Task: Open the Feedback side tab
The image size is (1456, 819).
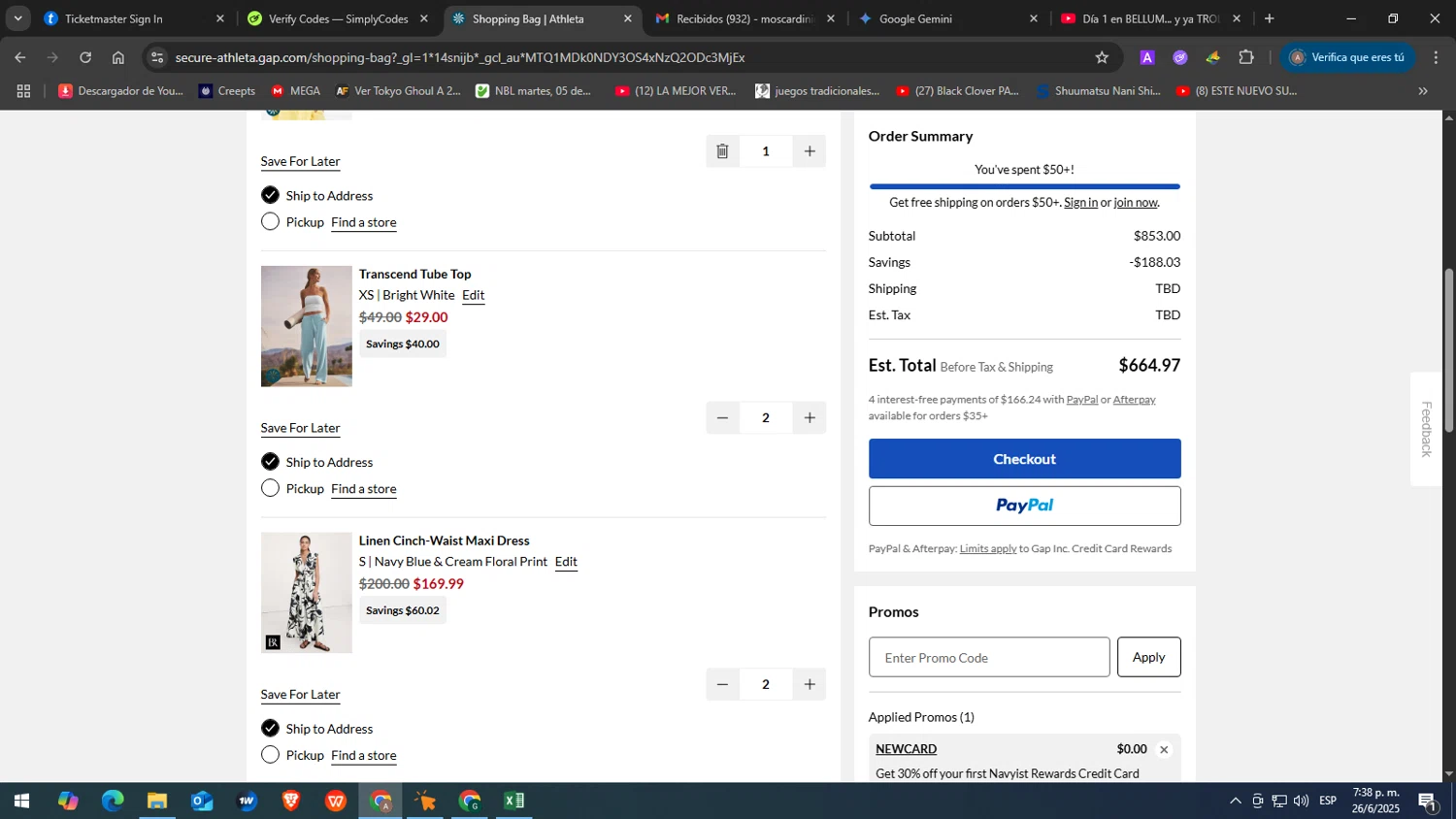Action: click(x=1426, y=429)
